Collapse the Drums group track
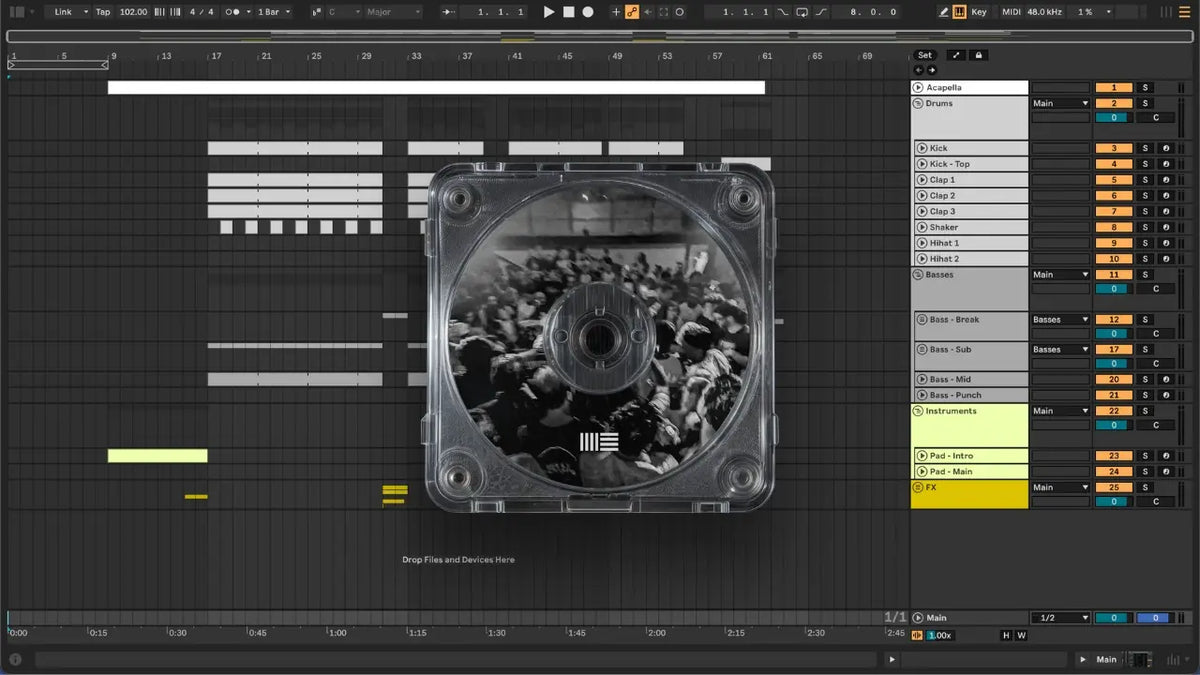Image resolution: width=1200 pixels, height=675 pixels. coord(918,103)
